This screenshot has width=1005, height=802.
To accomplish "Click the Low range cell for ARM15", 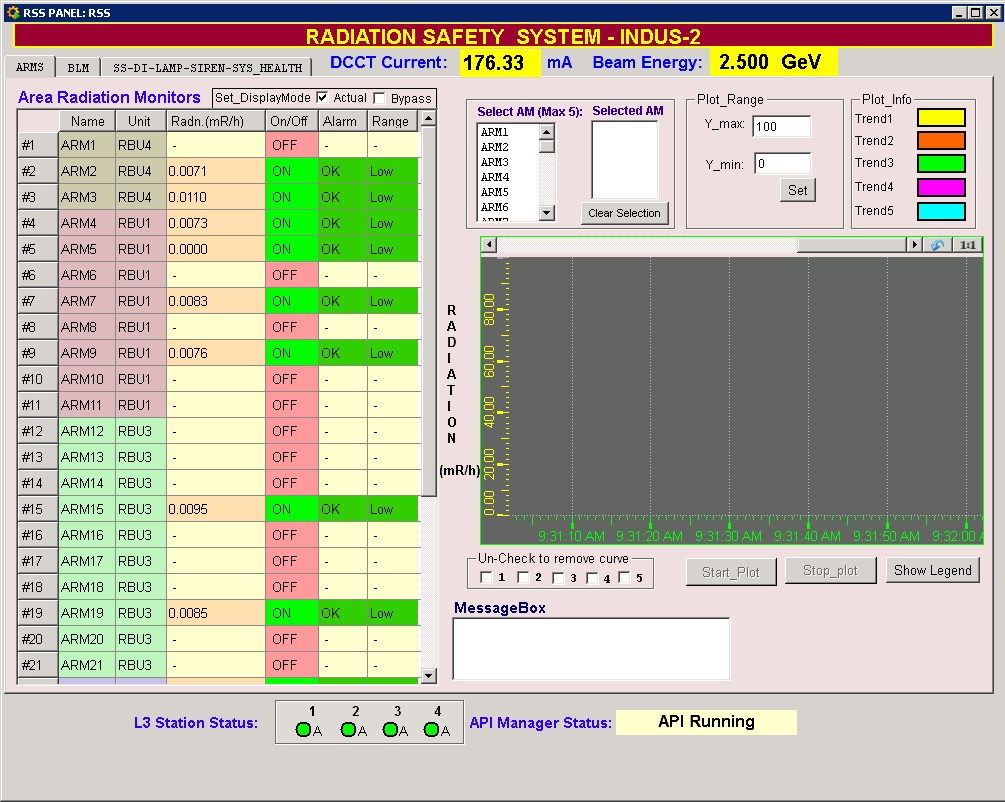I will pos(393,509).
